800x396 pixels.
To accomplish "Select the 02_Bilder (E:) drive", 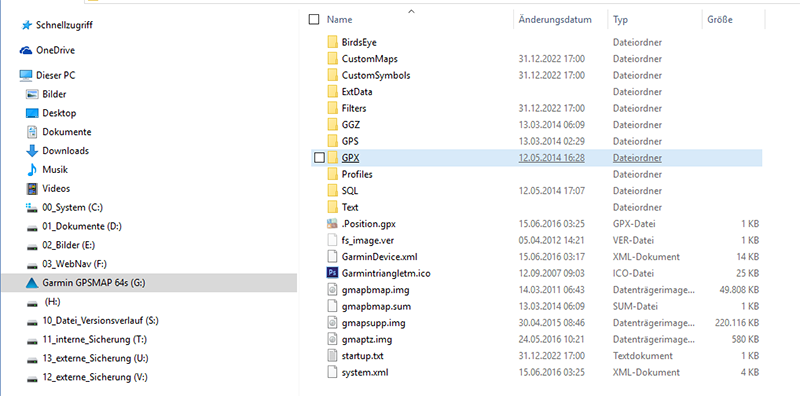I will click(x=67, y=245).
